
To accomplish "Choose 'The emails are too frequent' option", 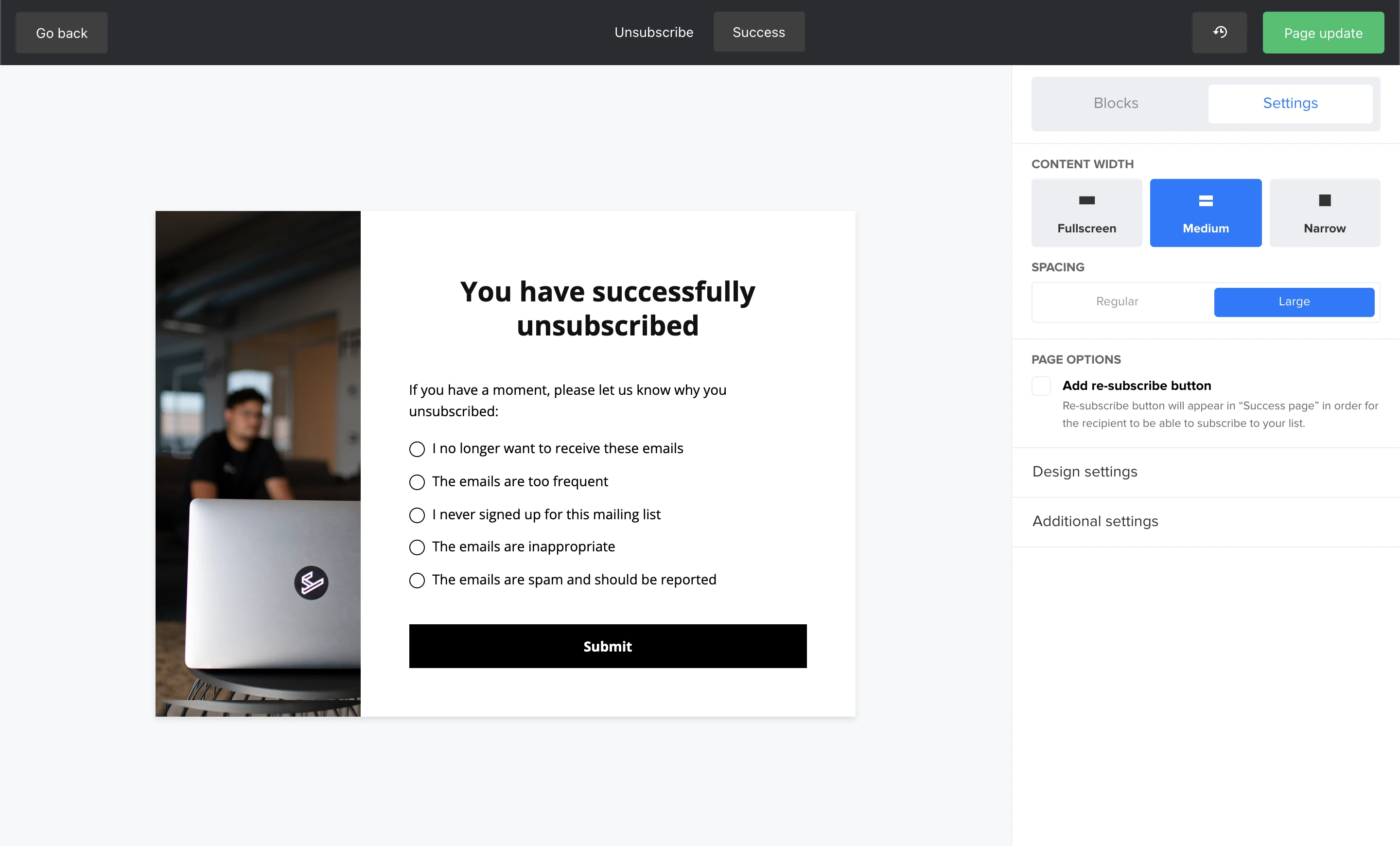I will (417, 482).
